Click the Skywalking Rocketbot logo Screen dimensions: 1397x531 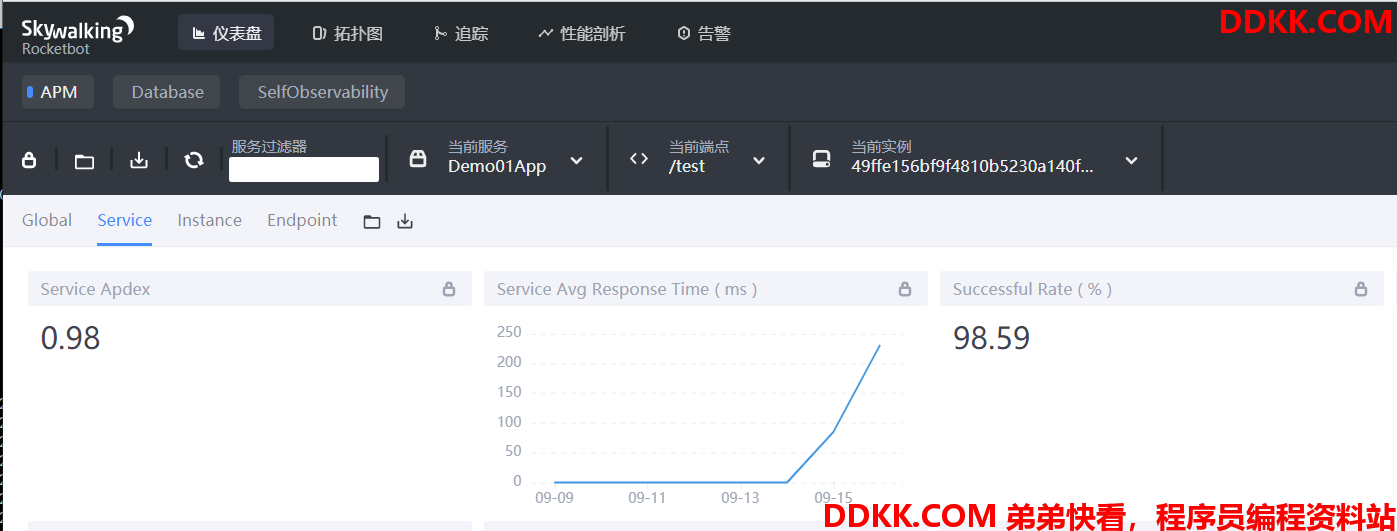point(78,34)
